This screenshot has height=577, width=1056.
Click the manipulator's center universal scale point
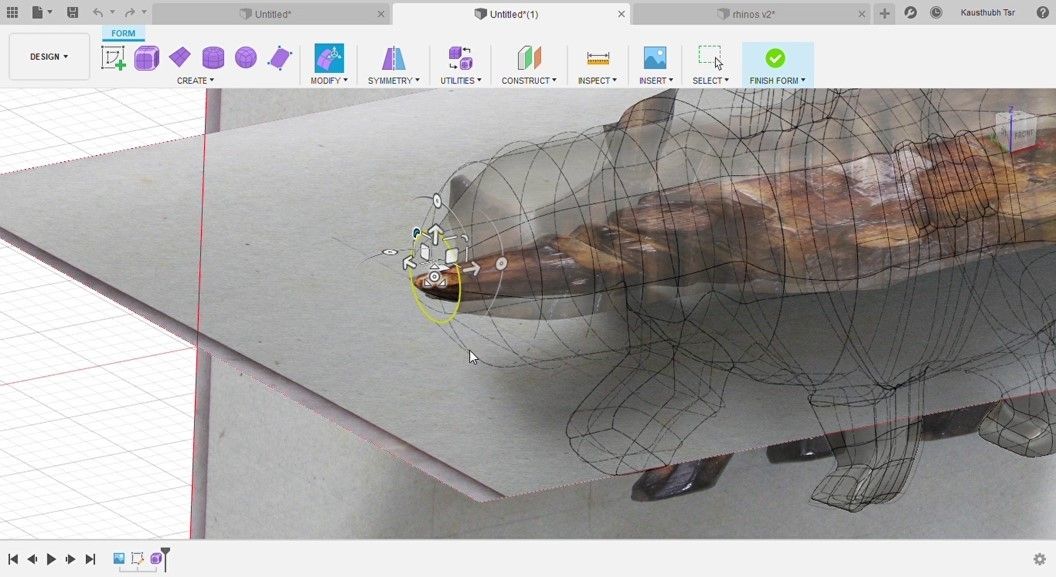[434, 277]
